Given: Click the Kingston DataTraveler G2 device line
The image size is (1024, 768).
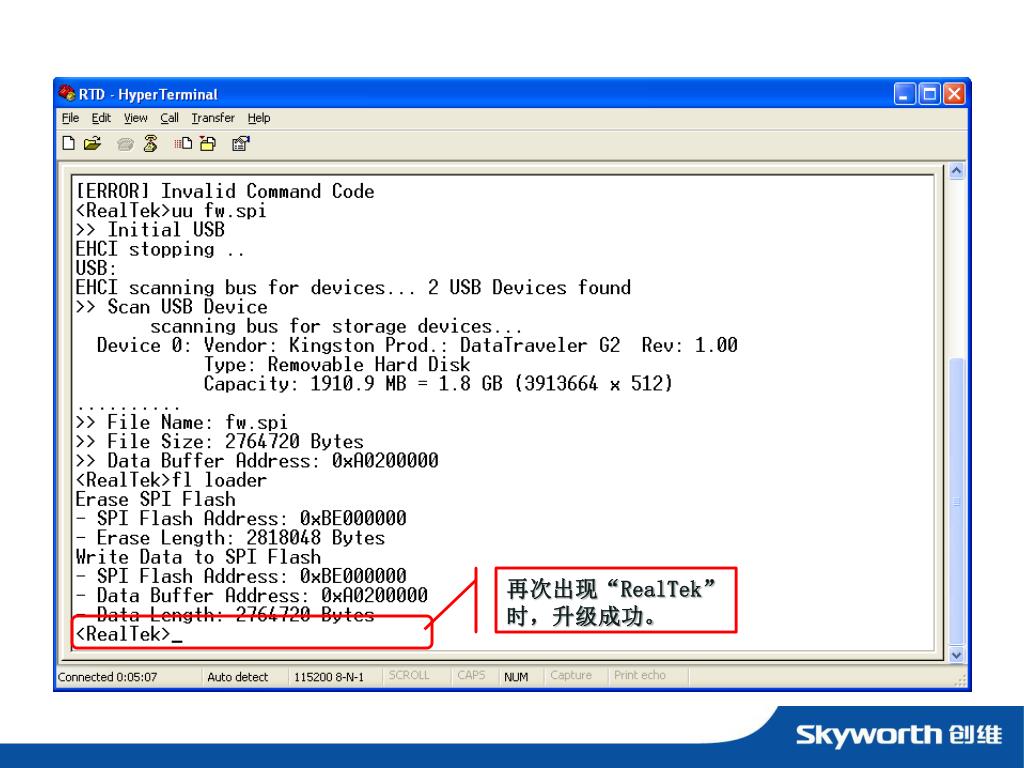Looking at the screenshot, I should click(417, 345).
